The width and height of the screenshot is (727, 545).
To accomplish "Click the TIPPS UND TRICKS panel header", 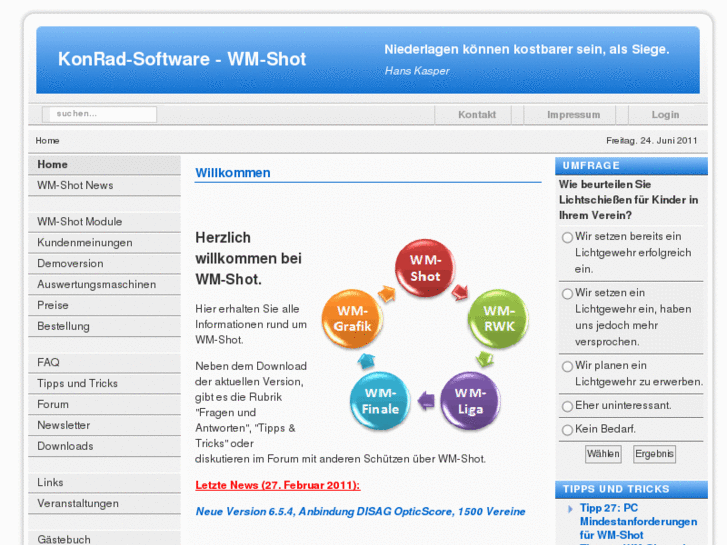I will [x=631, y=489].
